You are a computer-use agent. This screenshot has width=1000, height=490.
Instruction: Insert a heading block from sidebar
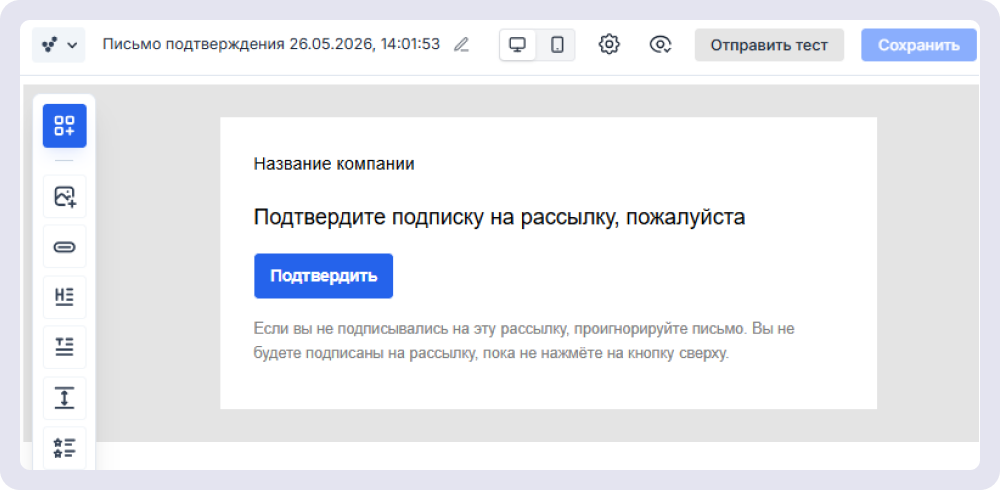tap(64, 297)
